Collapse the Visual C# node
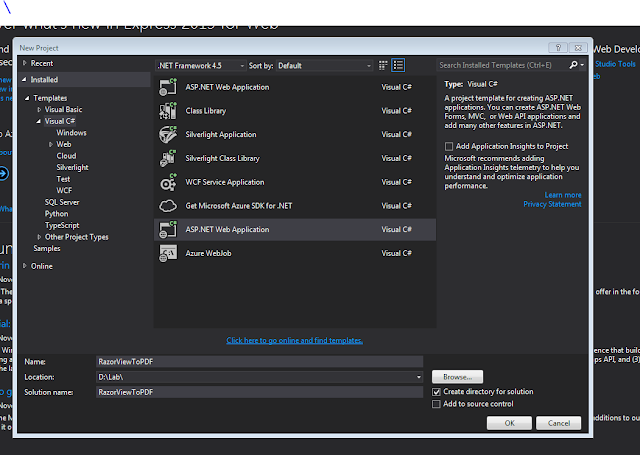This screenshot has width=640, height=455. (38, 121)
